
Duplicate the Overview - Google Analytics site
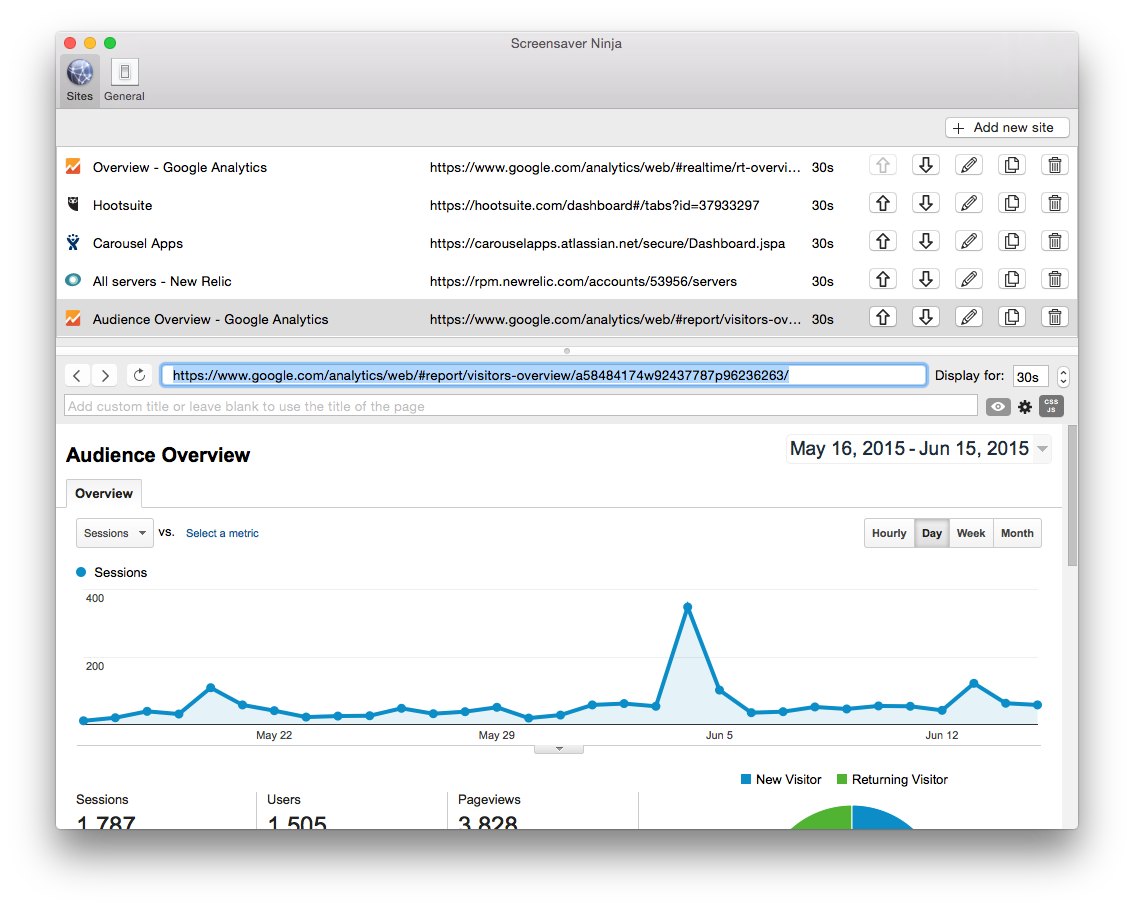tap(1012, 166)
